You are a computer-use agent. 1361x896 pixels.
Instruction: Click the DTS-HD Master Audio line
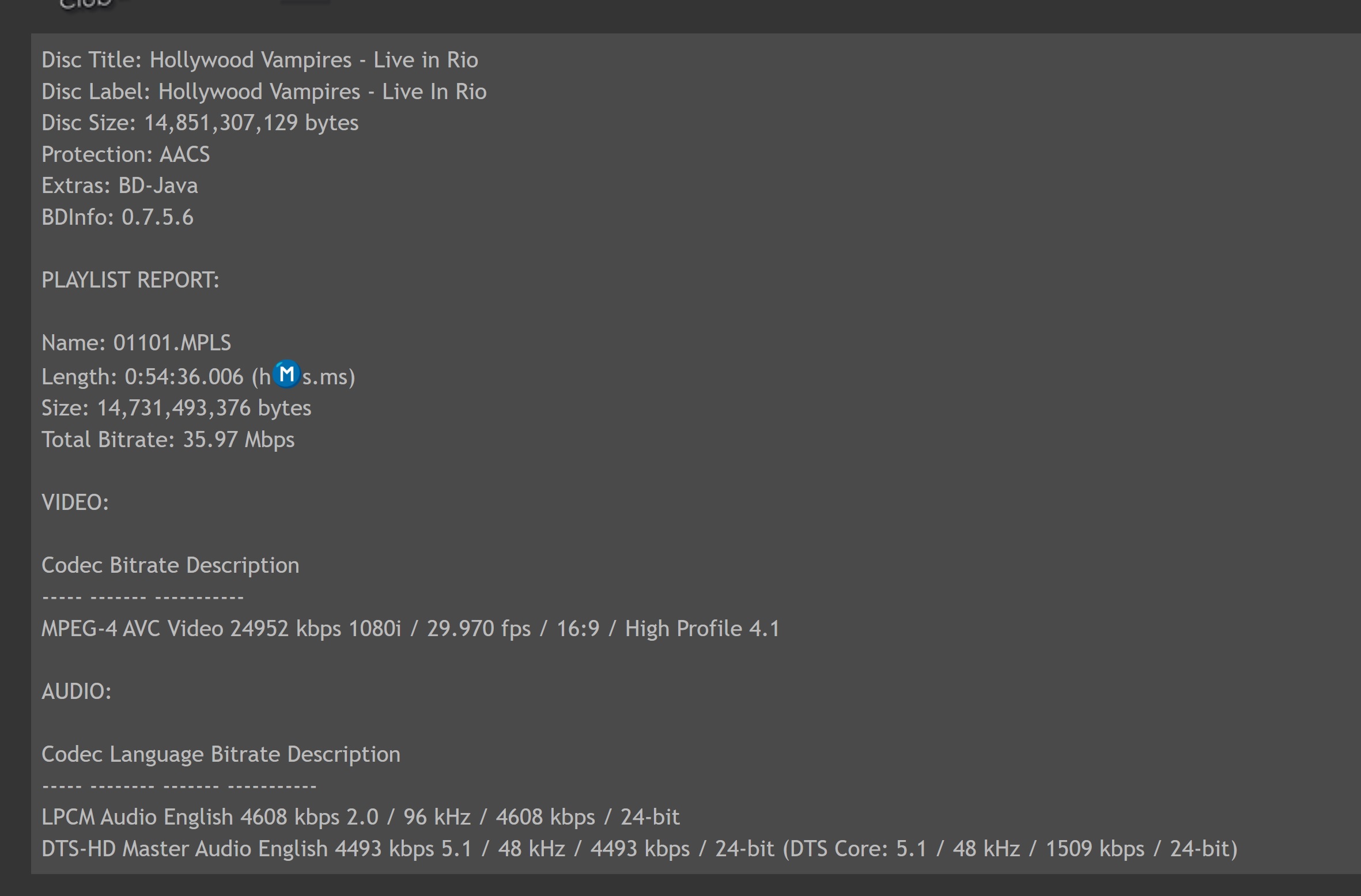point(640,849)
